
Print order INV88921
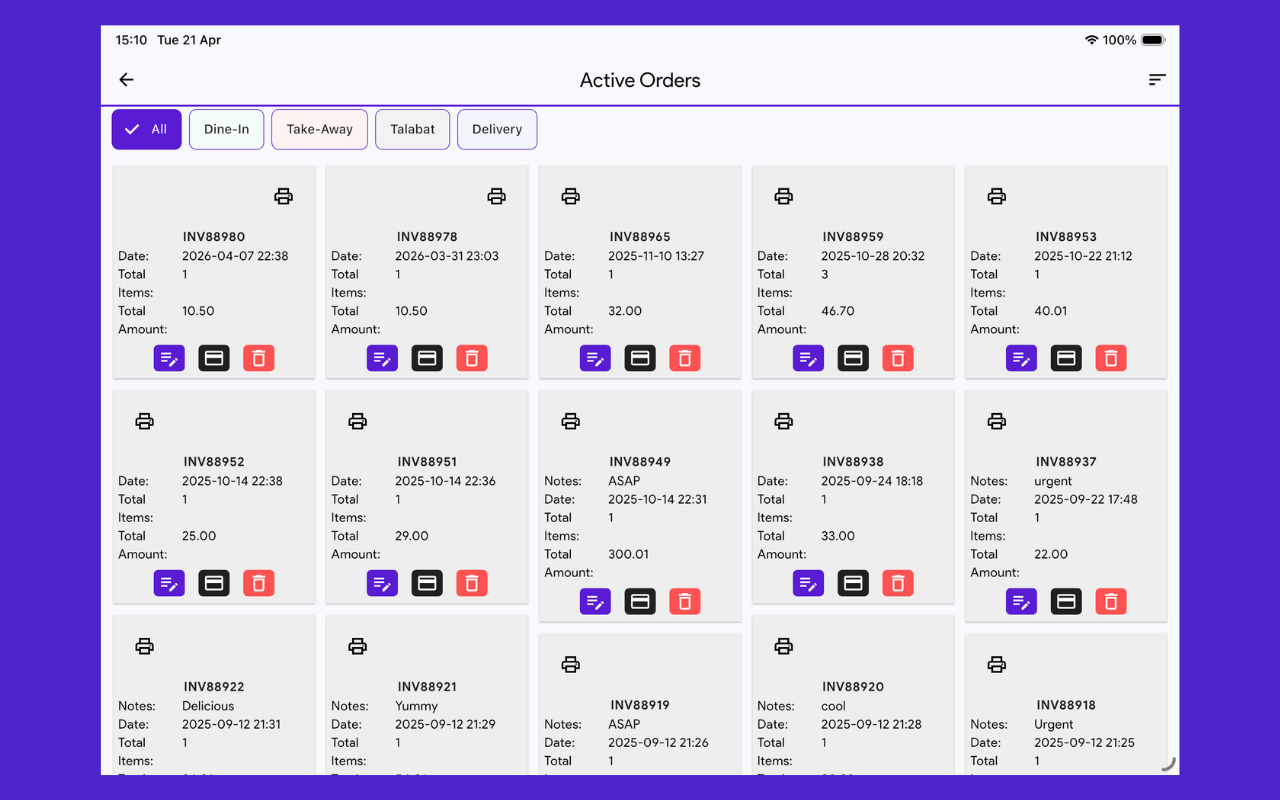[x=358, y=646]
